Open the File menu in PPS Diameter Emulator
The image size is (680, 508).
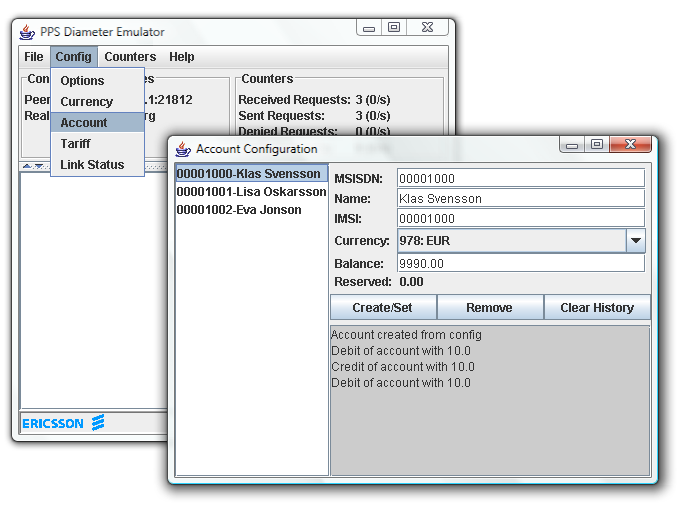coord(33,57)
